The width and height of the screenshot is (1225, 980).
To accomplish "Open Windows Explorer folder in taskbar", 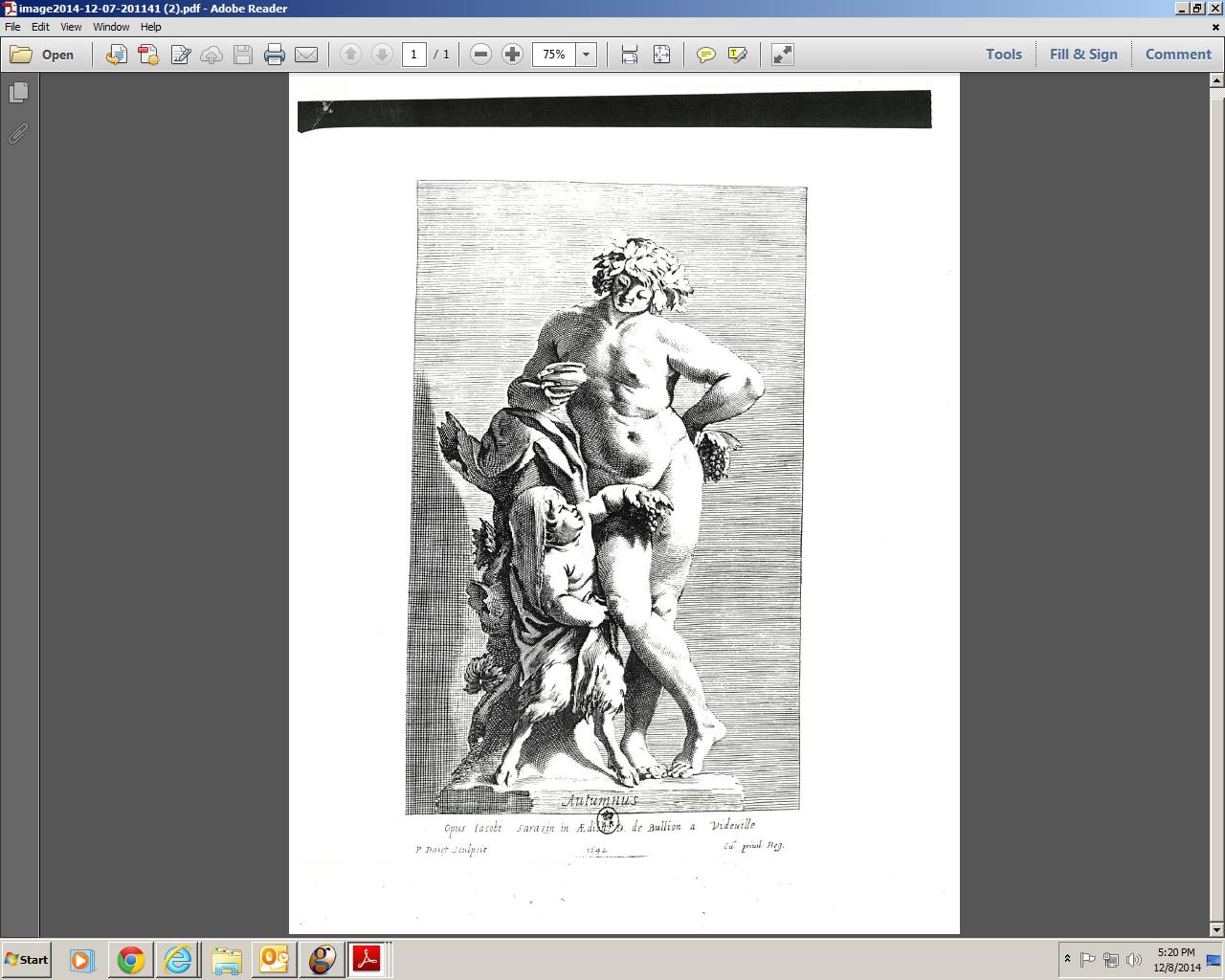I will (x=226, y=959).
